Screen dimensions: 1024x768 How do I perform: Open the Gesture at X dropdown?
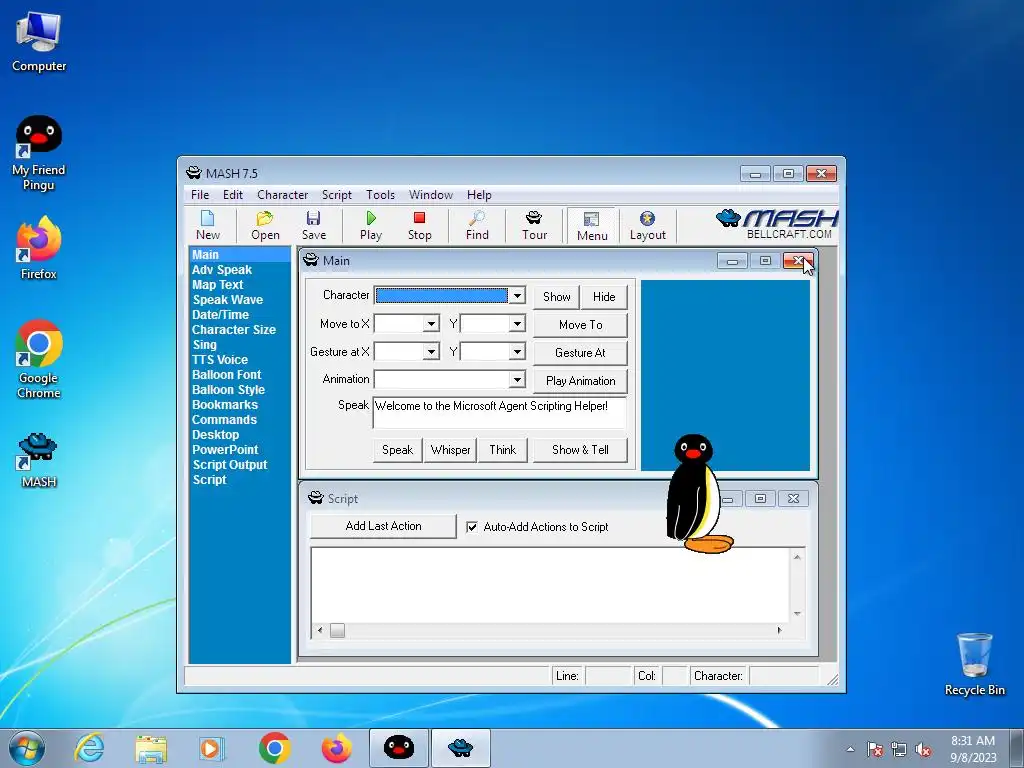[x=430, y=352]
